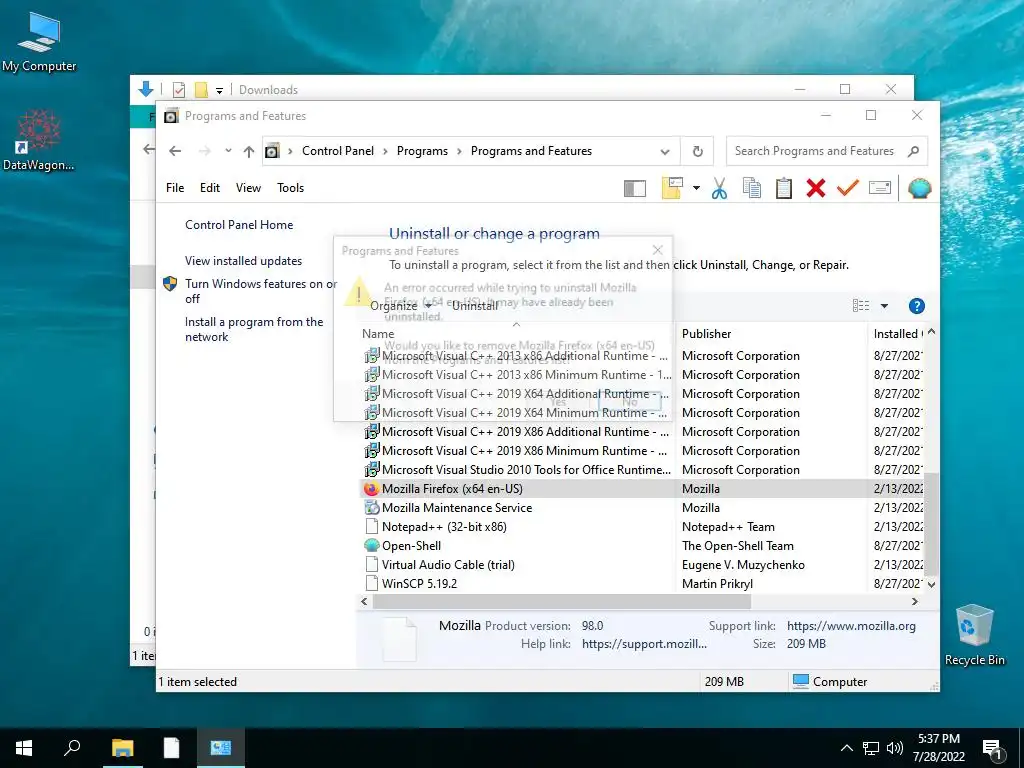
Task: Toggle the navigation pane toolbar icon
Action: (635, 188)
